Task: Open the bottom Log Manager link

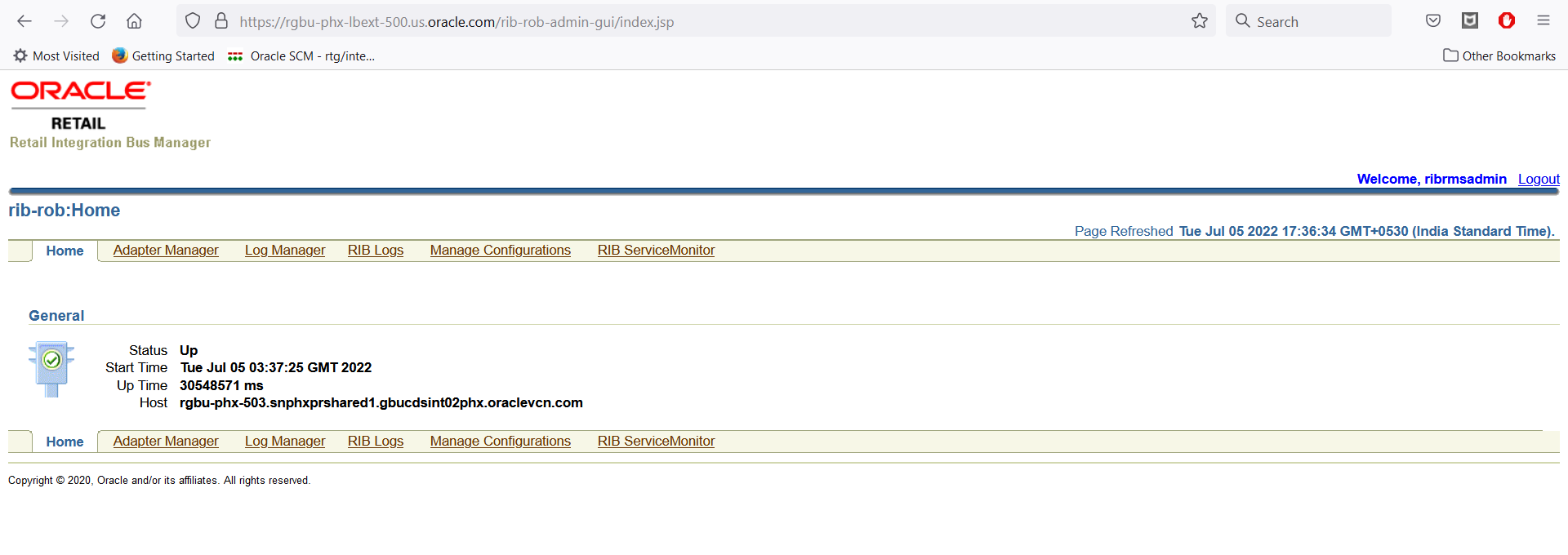Action: click(x=285, y=441)
